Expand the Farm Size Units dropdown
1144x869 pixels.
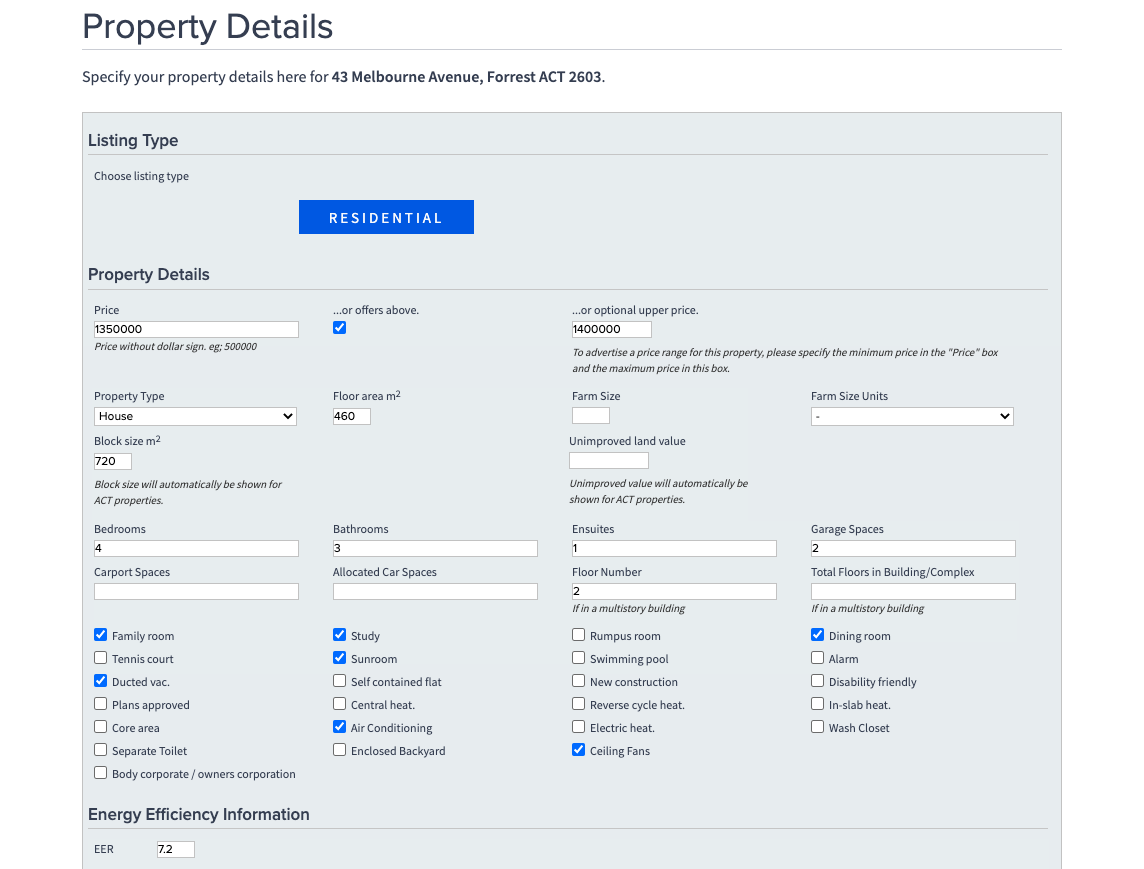tap(912, 416)
